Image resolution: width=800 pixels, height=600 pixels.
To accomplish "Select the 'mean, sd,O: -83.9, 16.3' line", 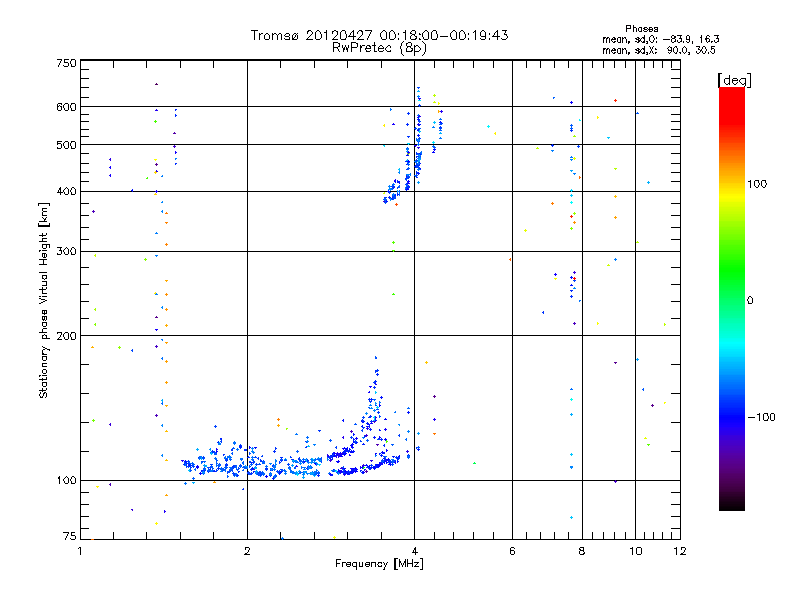I will [x=661, y=39].
